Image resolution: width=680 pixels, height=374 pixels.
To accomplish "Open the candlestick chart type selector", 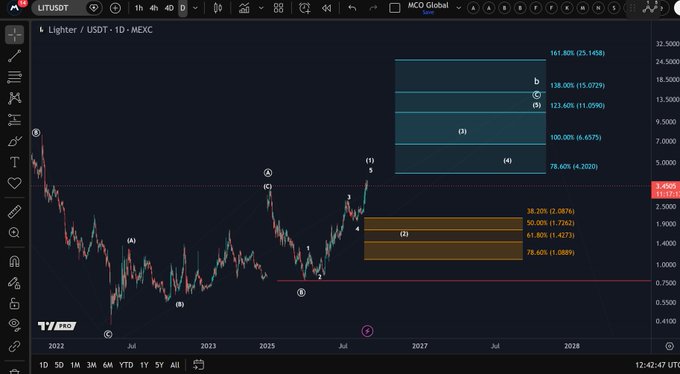I will click(218, 8).
